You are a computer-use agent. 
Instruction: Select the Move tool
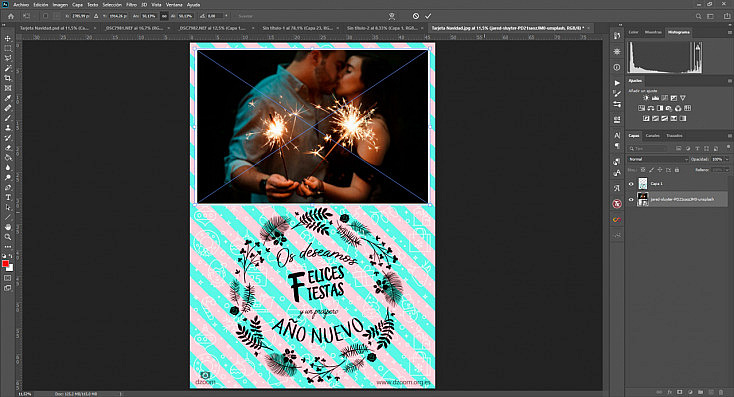[x=7, y=38]
